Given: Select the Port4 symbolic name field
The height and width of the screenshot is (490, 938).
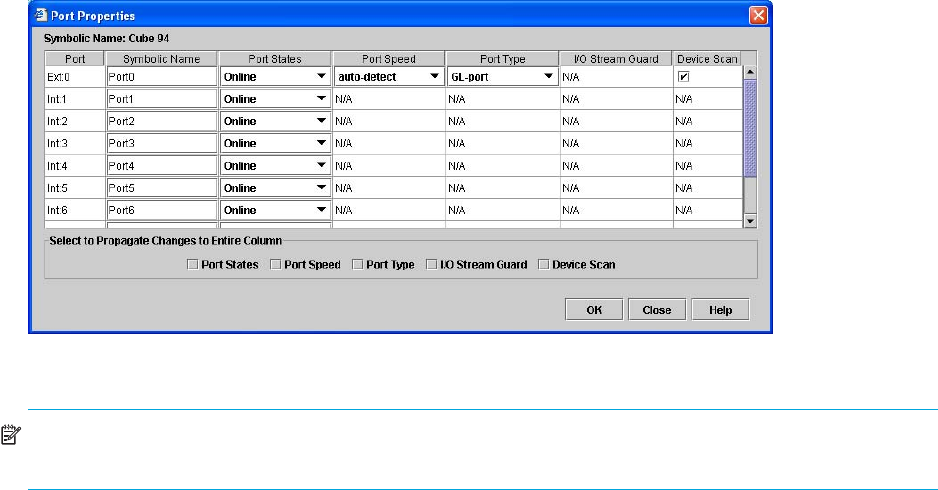Looking at the screenshot, I should [161, 165].
